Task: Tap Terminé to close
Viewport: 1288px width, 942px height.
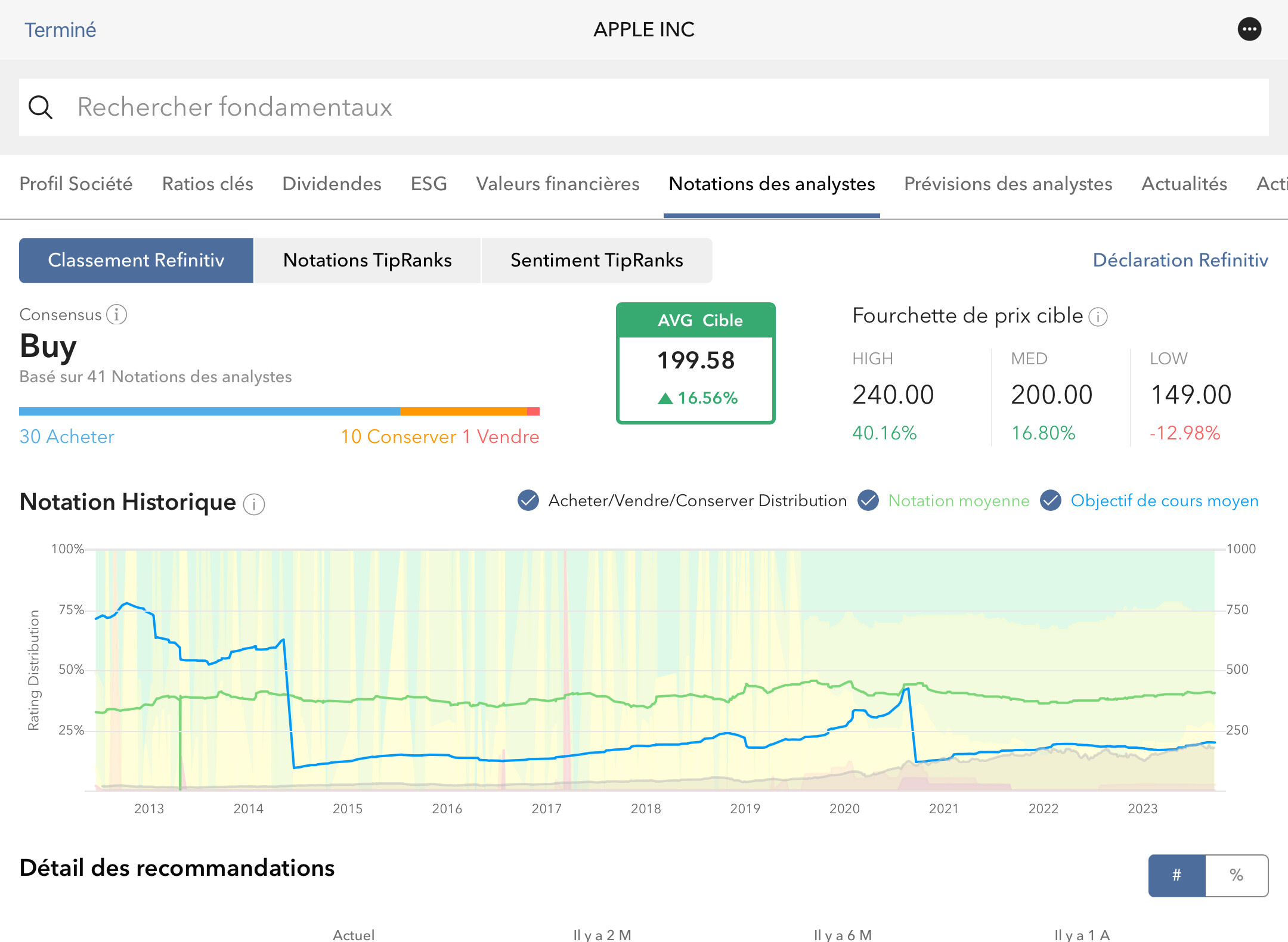Action: 60,30
